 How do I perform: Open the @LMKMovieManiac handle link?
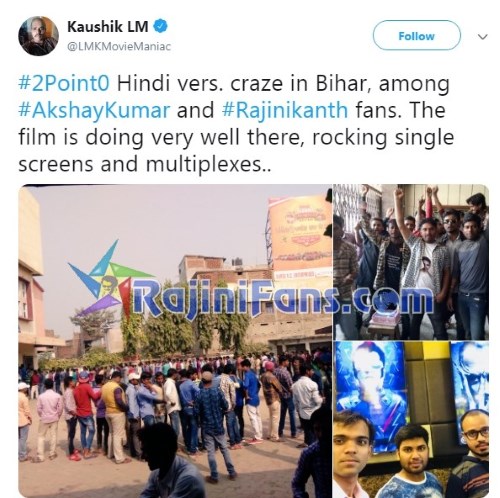click(119, 46)
